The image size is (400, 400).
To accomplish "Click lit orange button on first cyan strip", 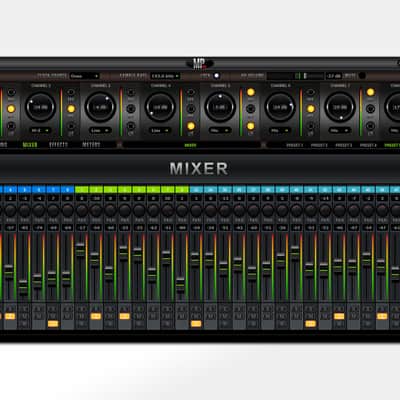I will [x=196, y=323].
